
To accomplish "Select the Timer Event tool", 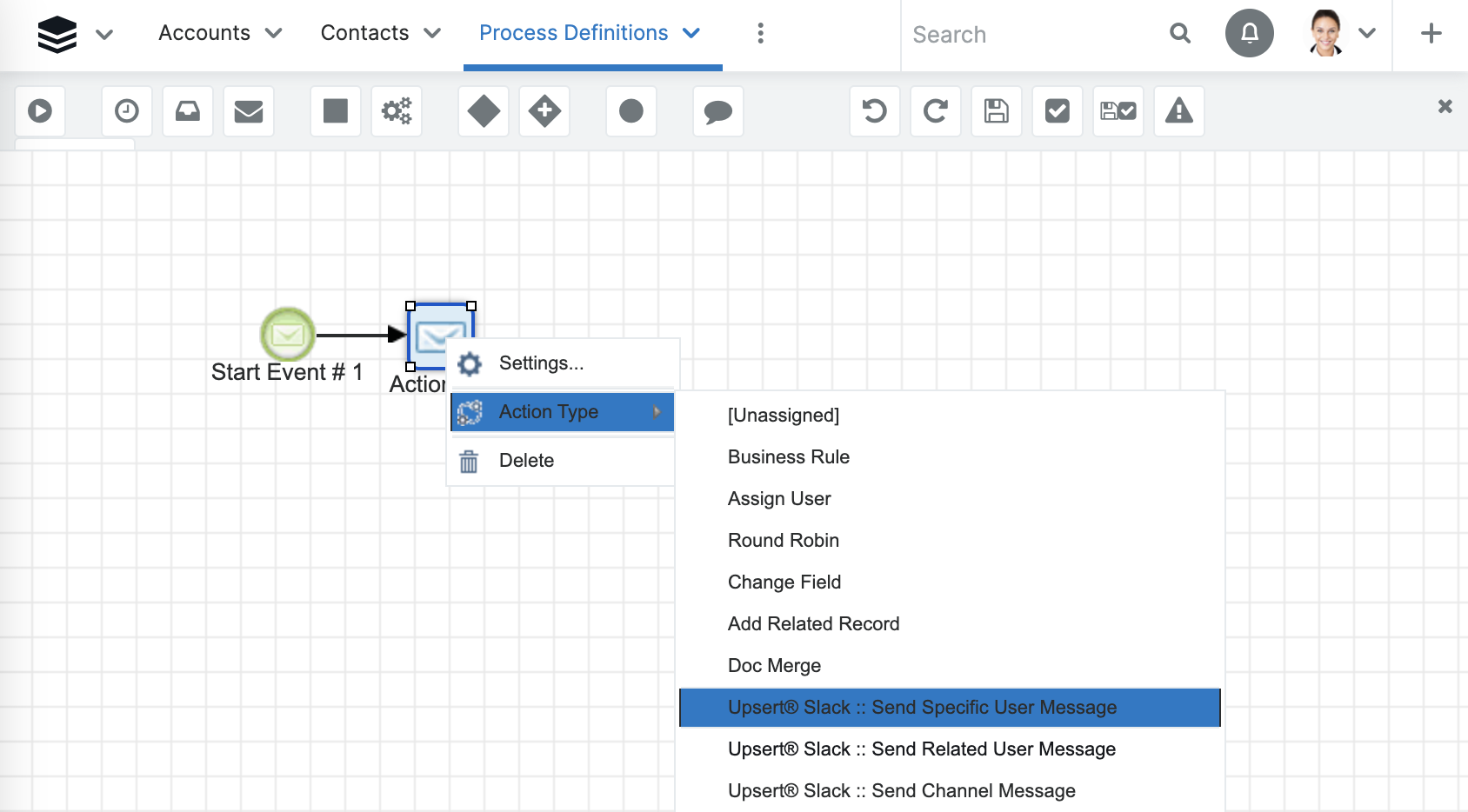I will click(x=127, y=111).
